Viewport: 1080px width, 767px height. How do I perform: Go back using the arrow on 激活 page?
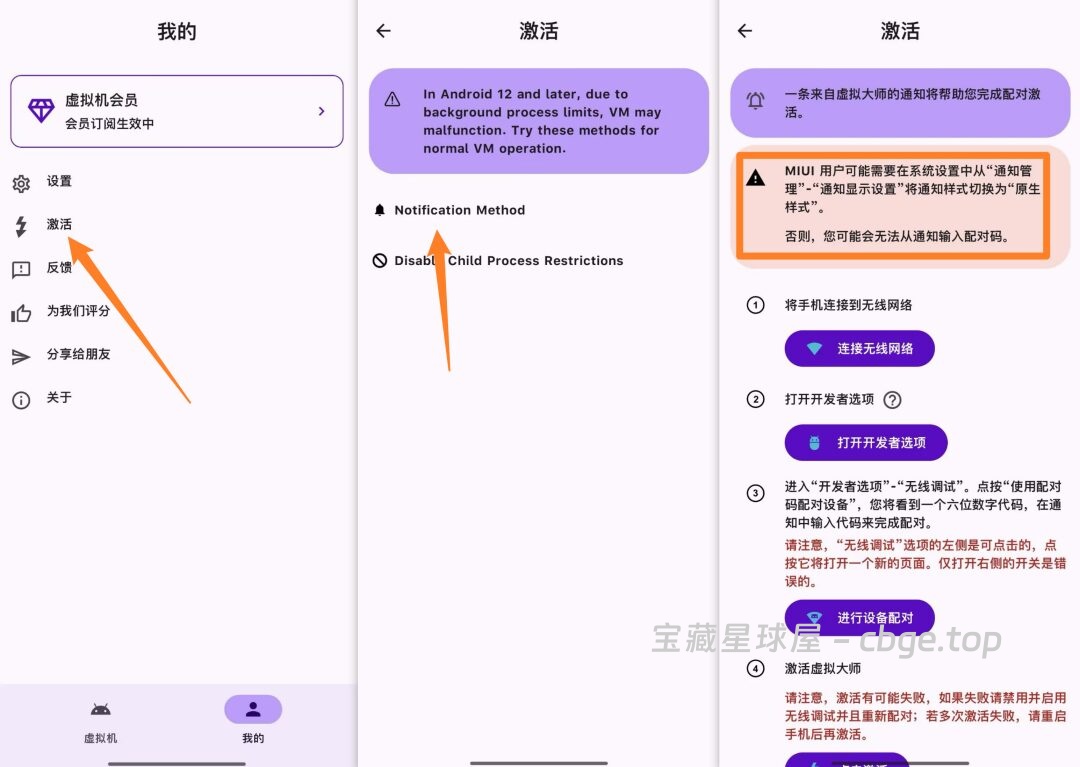click(x=383, y=31)
